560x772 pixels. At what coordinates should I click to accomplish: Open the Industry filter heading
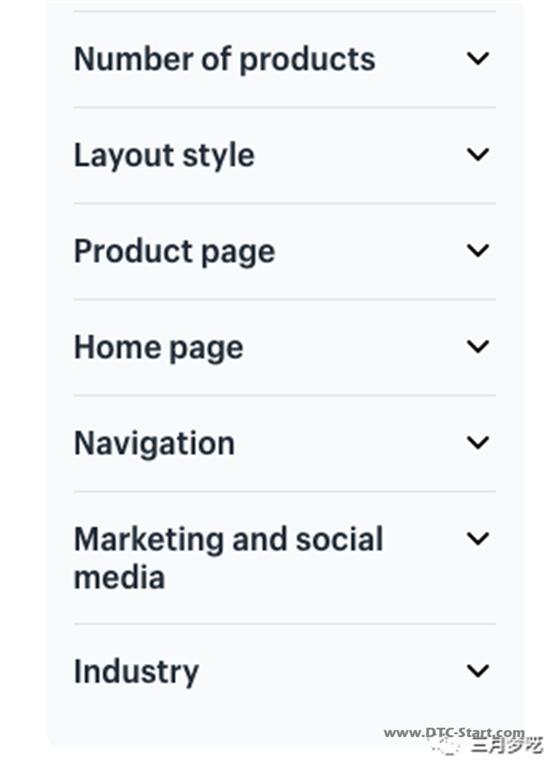coord(136,672)
